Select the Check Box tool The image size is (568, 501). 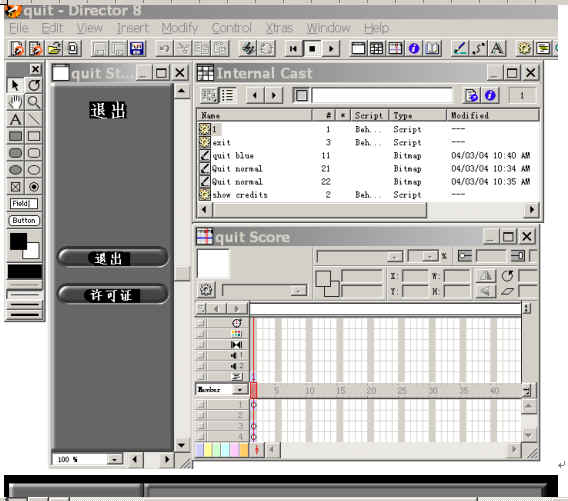(15, 187)
